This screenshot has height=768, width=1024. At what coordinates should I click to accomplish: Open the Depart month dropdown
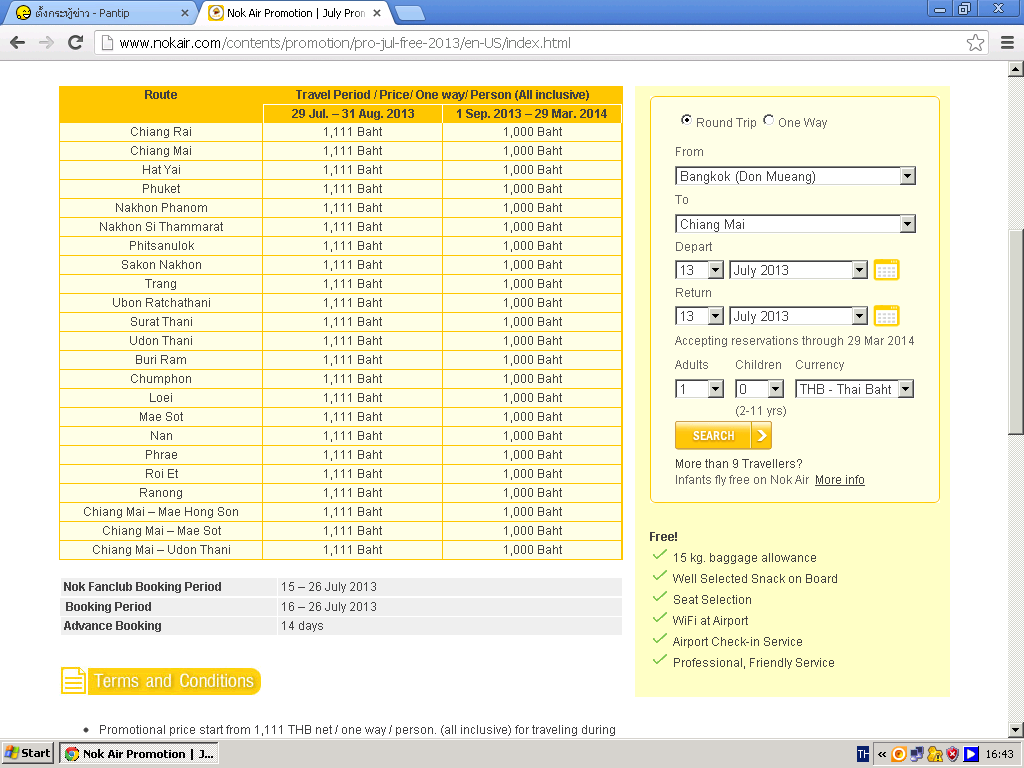(798, 270)
